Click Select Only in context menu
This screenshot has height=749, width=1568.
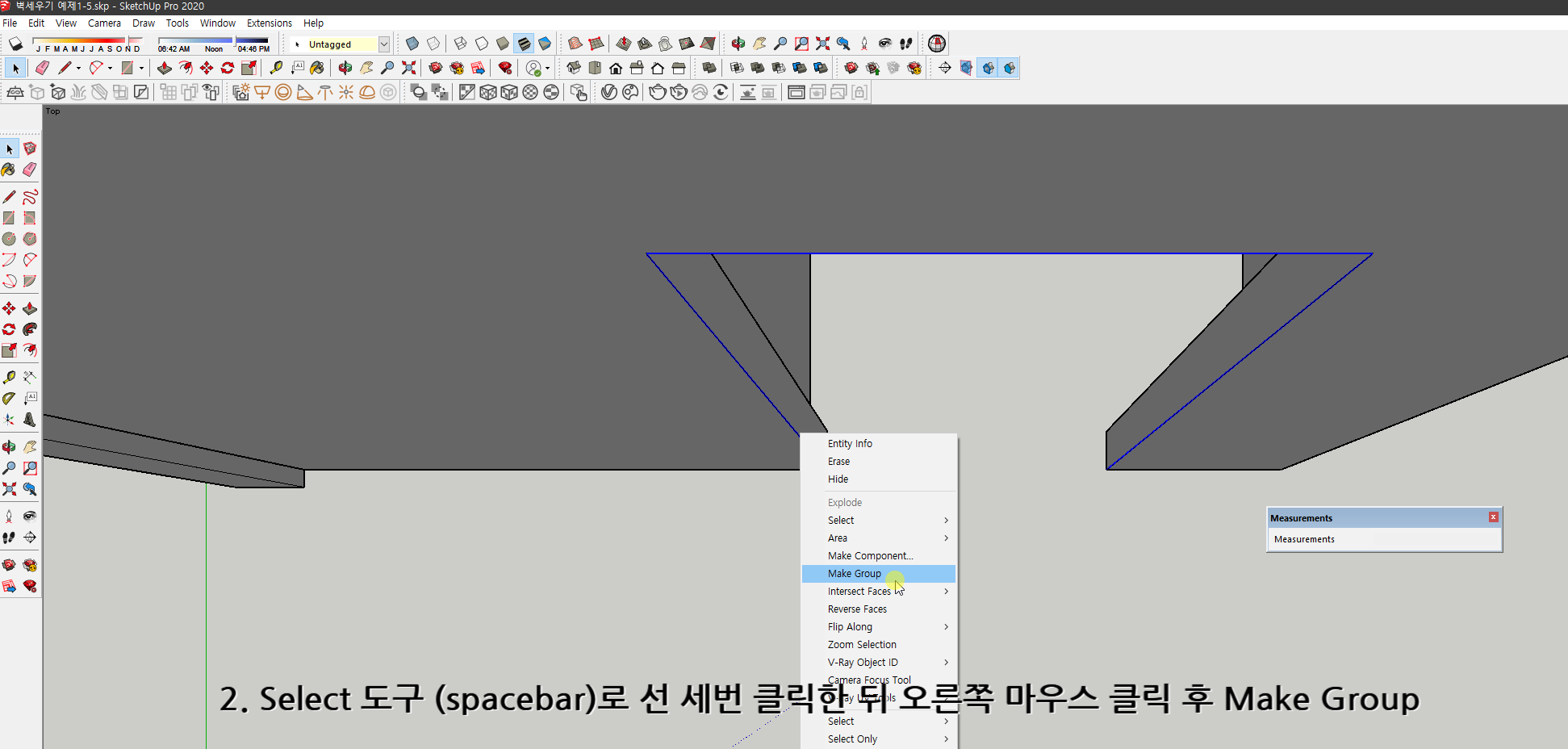coord(879,739)
